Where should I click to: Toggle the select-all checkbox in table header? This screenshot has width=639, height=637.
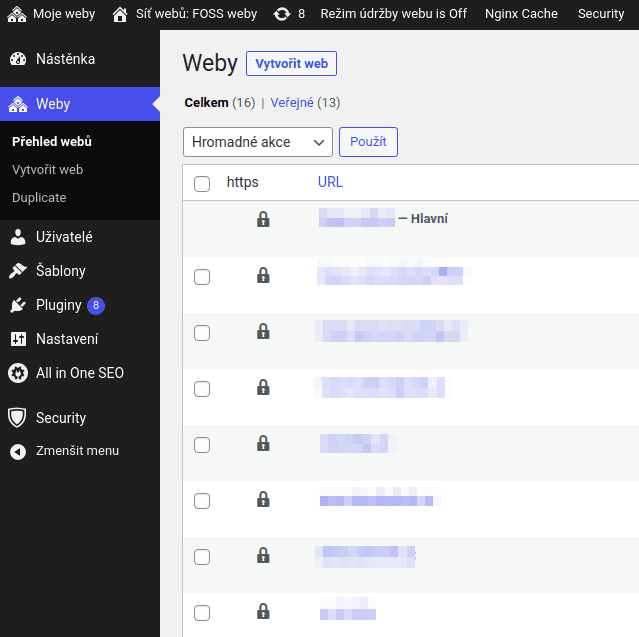pyautogui.click(x=202, y=184)
